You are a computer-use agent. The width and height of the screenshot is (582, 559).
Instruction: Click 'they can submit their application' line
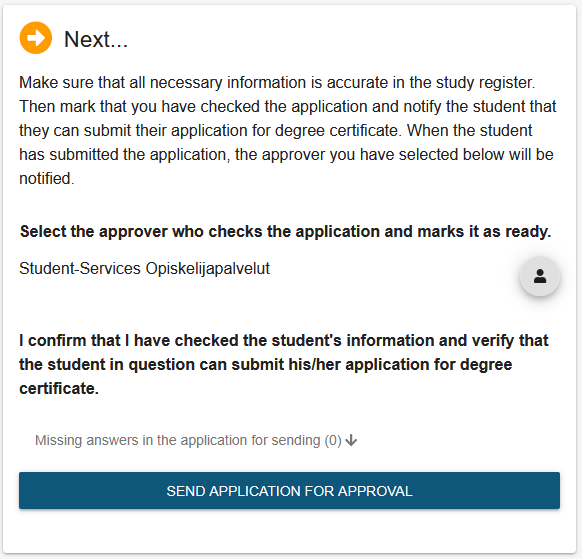tap(275, 131)
